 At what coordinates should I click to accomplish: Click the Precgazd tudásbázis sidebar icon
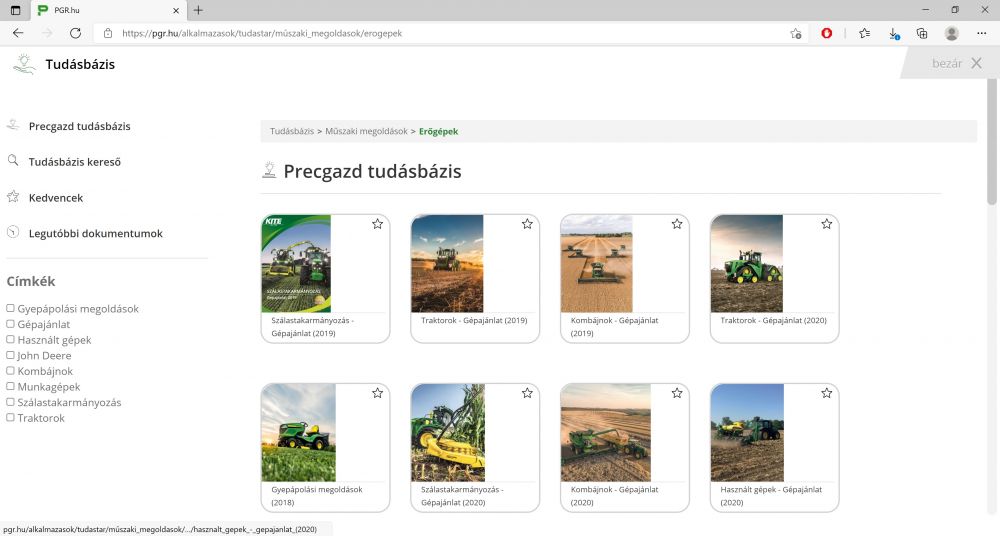(x=13, y=125)
